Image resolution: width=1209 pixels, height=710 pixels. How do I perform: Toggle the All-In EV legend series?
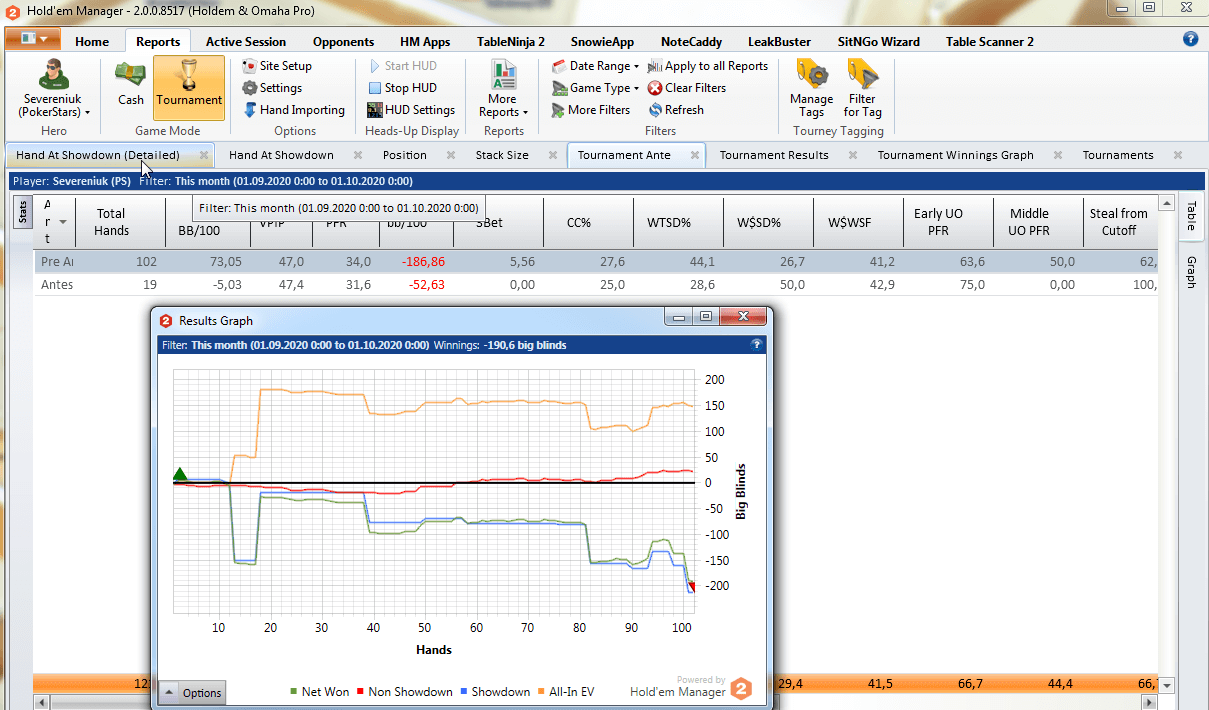(564, 691)
